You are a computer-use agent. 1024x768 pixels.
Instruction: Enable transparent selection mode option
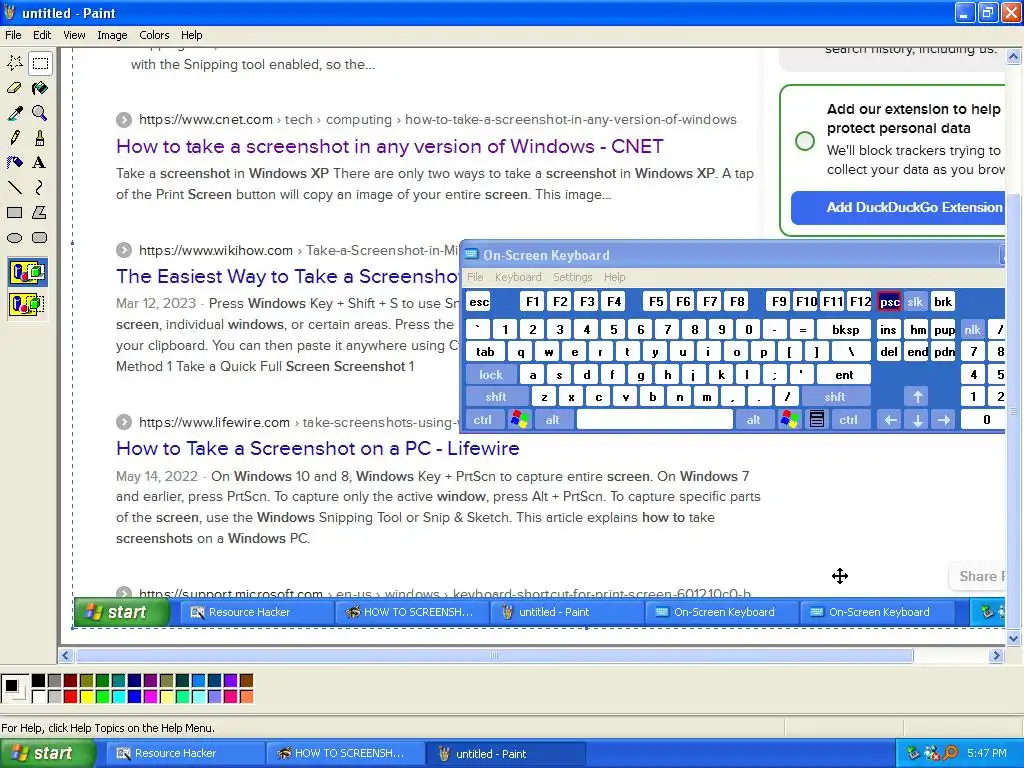27,304
